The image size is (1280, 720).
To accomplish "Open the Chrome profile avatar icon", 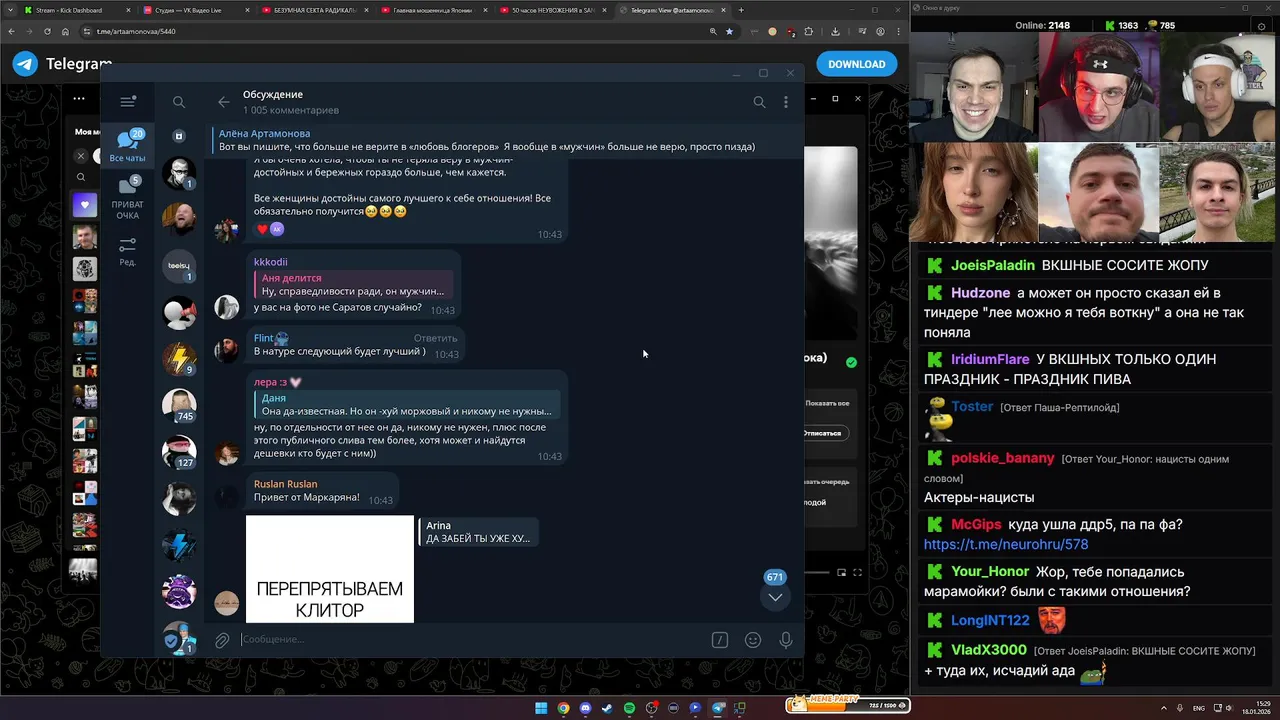I will click(880, 31).
